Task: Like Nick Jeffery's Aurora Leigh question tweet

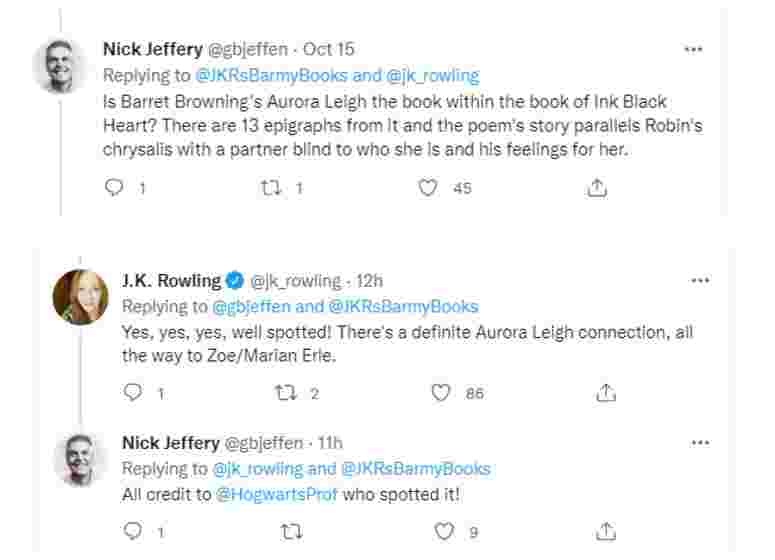Action: [428, 187]
